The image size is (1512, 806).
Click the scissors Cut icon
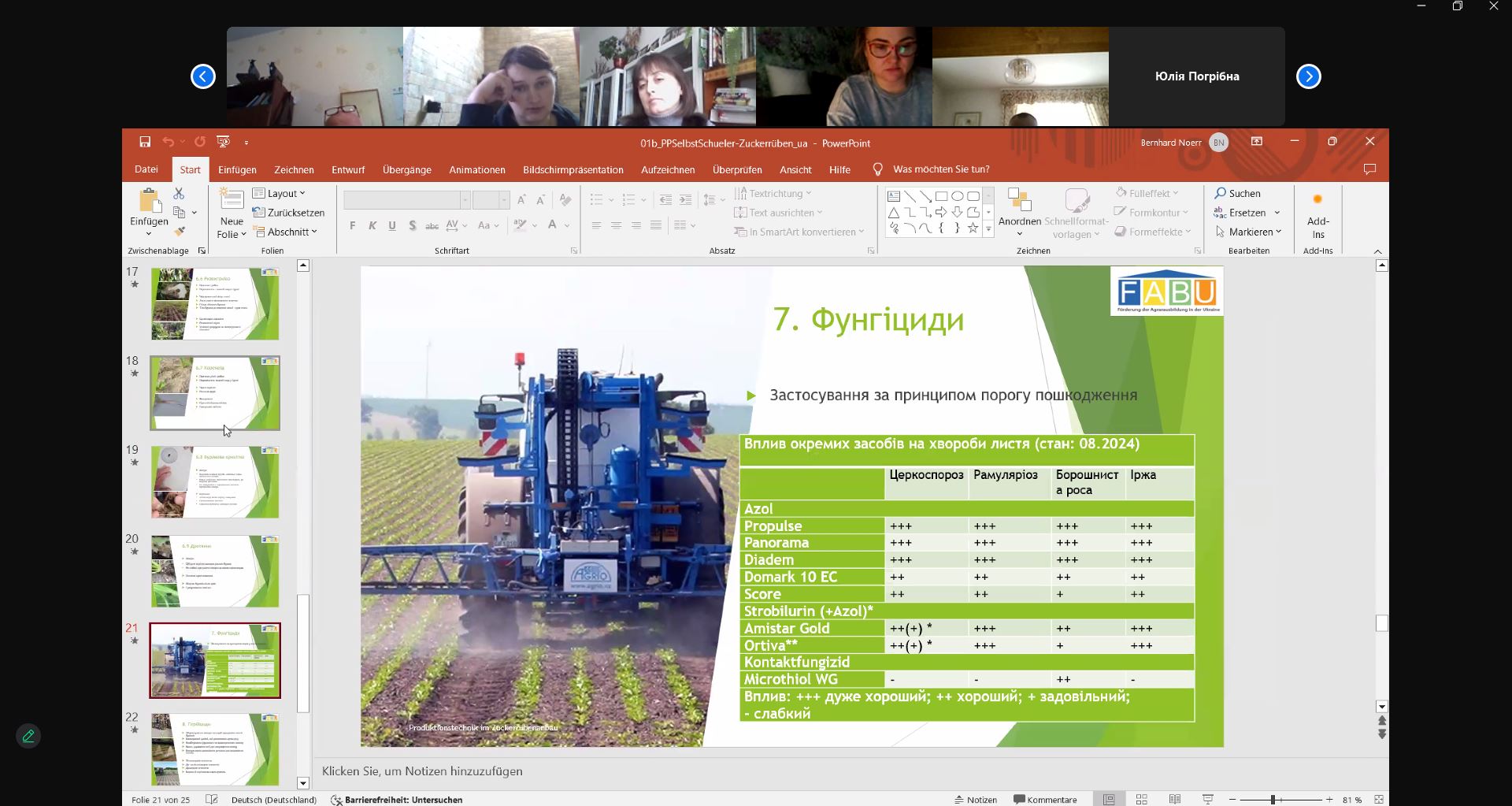(179, 194)
